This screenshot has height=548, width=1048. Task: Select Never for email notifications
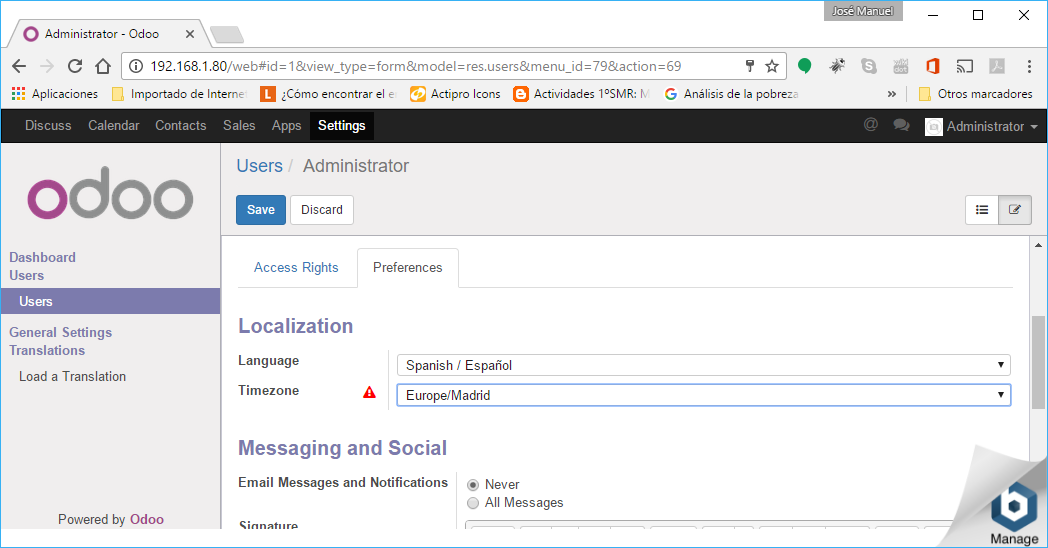pos(474,485)
